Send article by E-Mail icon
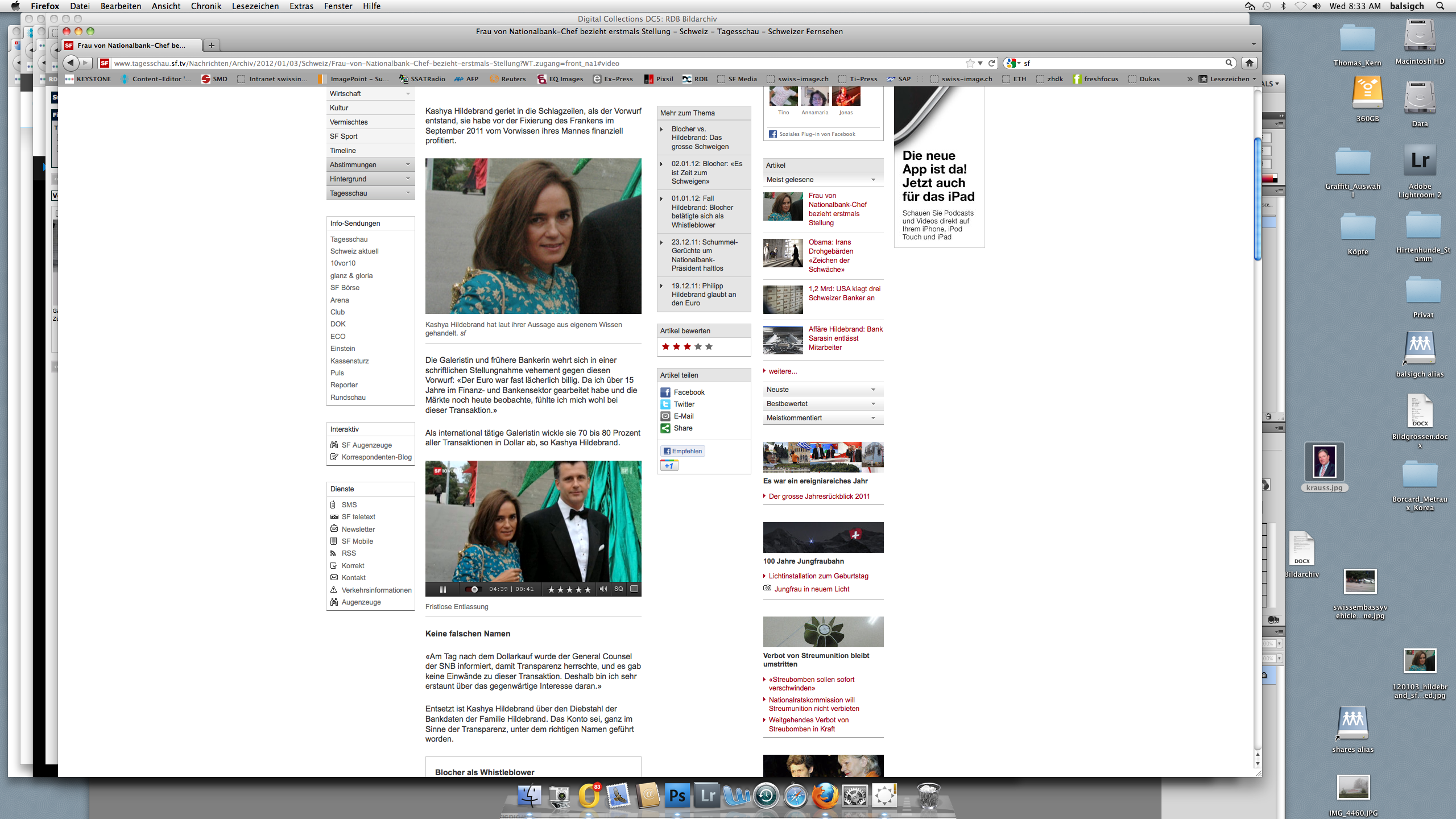The height and width of the screenshot is (819, 1456). [x=665, y=416]
